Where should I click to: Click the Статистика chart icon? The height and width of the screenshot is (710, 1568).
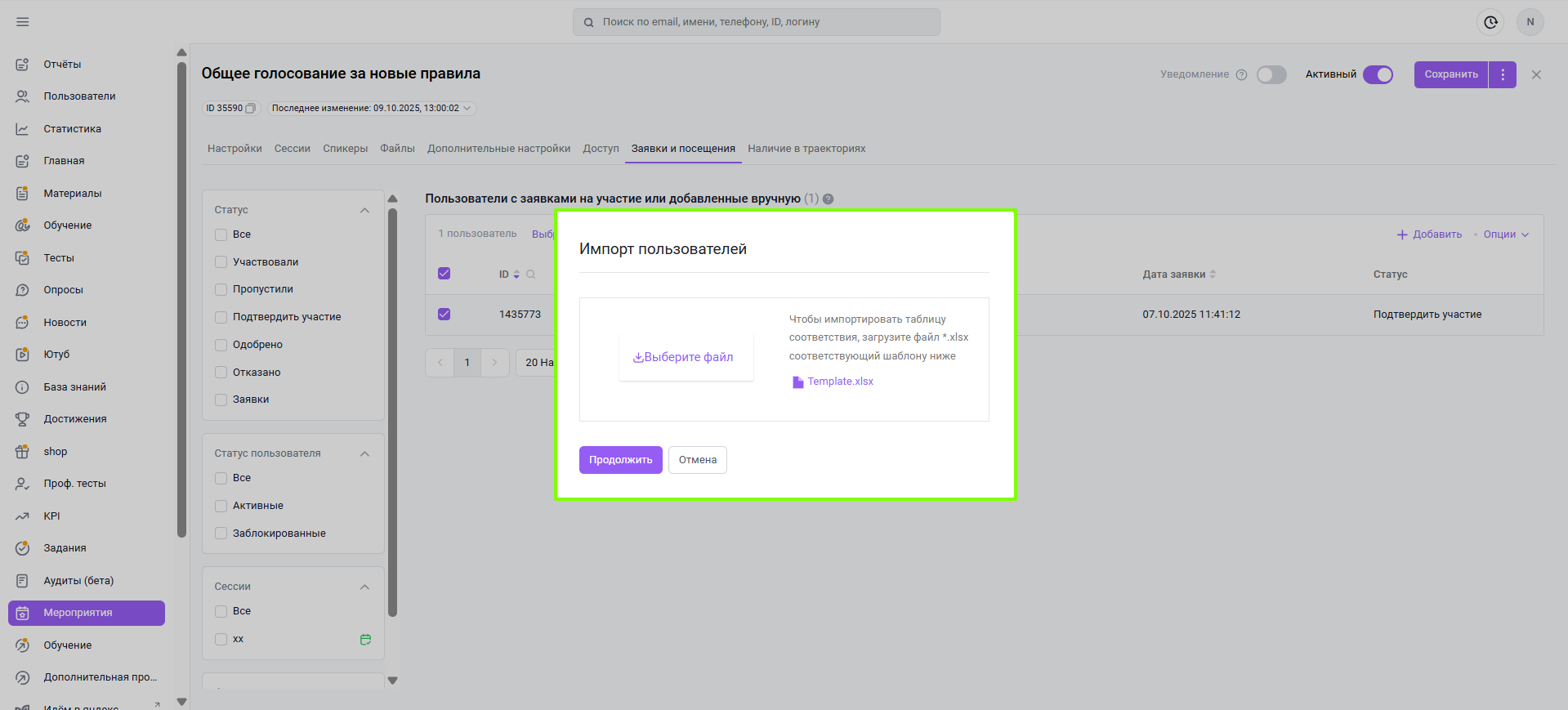23,129
